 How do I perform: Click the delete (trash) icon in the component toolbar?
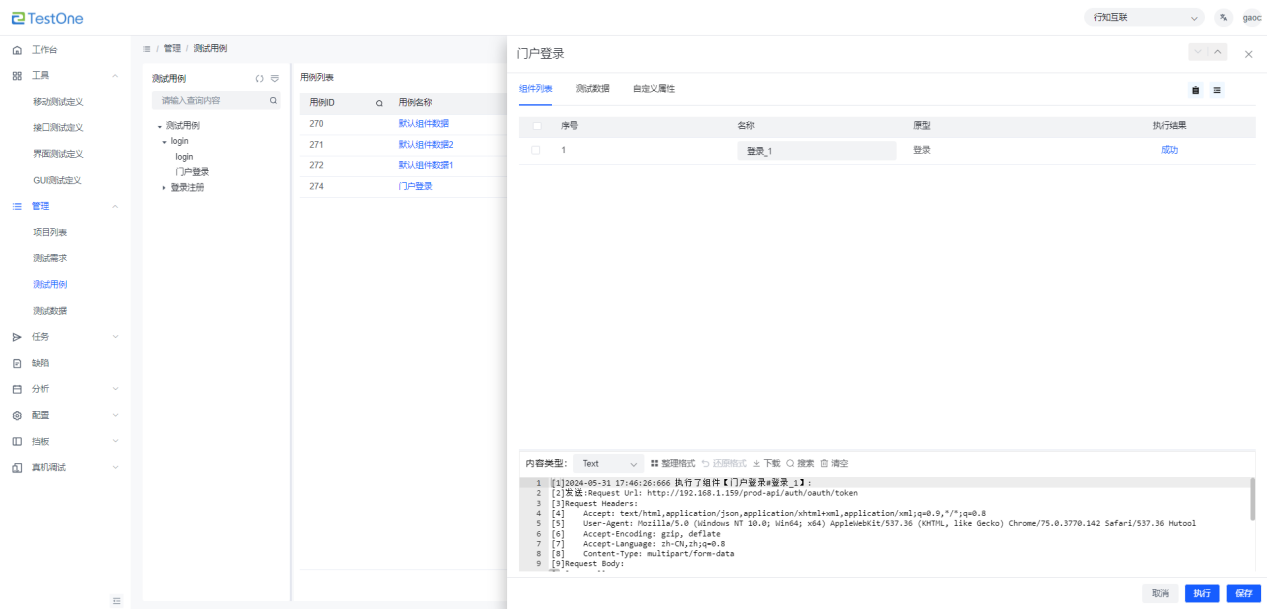point(1195,90)
